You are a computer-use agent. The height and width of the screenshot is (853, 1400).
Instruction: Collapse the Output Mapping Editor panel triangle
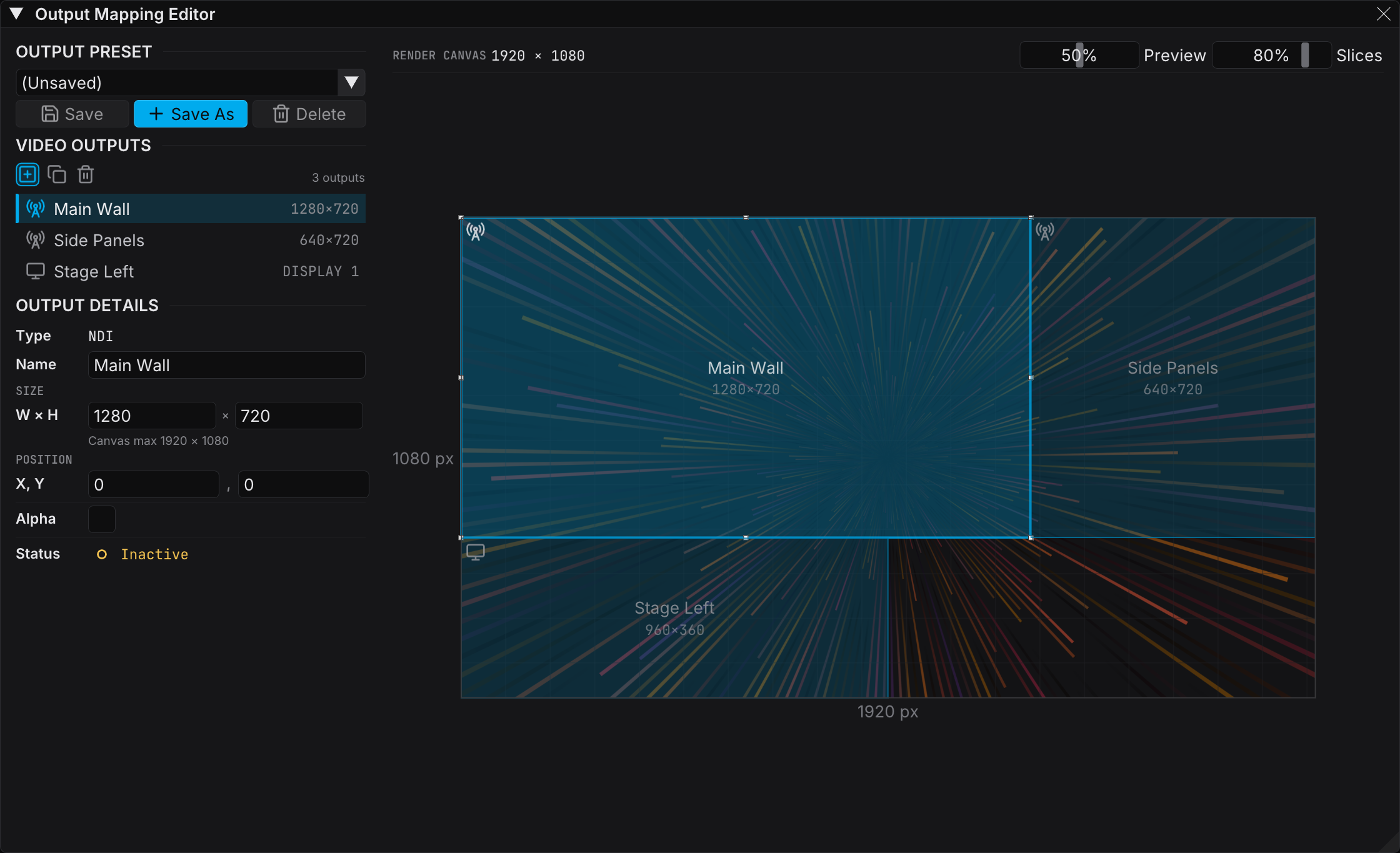17,14
